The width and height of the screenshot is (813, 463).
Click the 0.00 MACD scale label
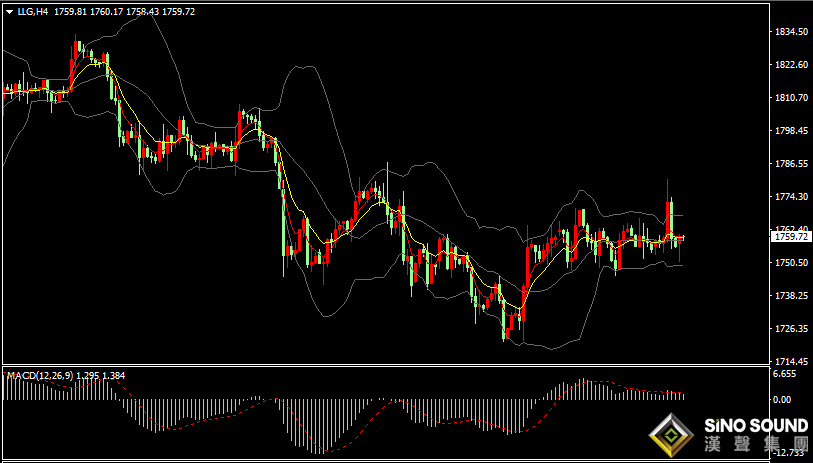tap(782, 400)
